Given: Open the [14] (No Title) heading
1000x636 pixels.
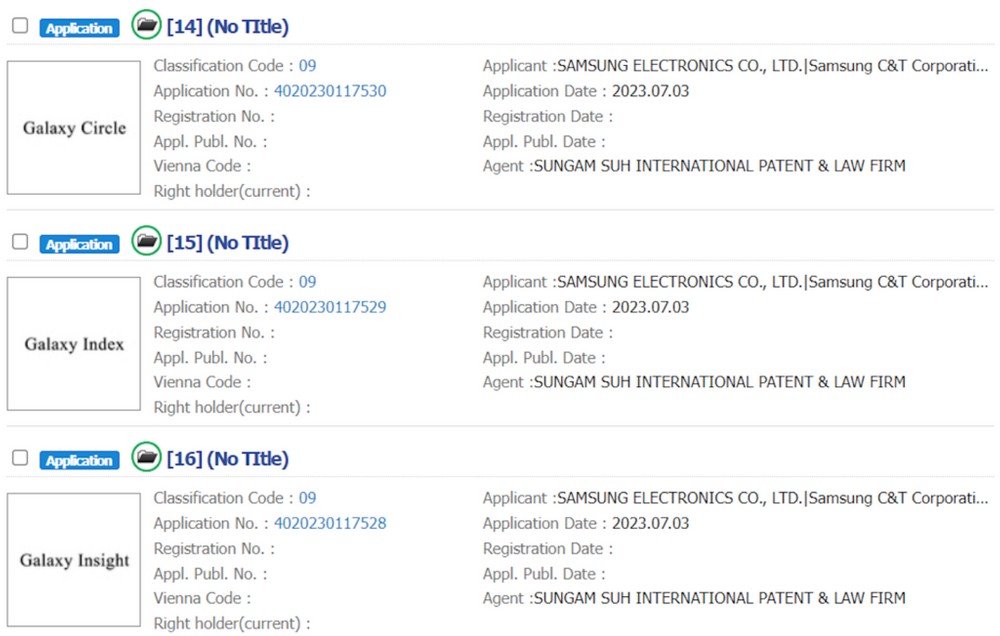Looking at the screenshot, I should (227, 27).
